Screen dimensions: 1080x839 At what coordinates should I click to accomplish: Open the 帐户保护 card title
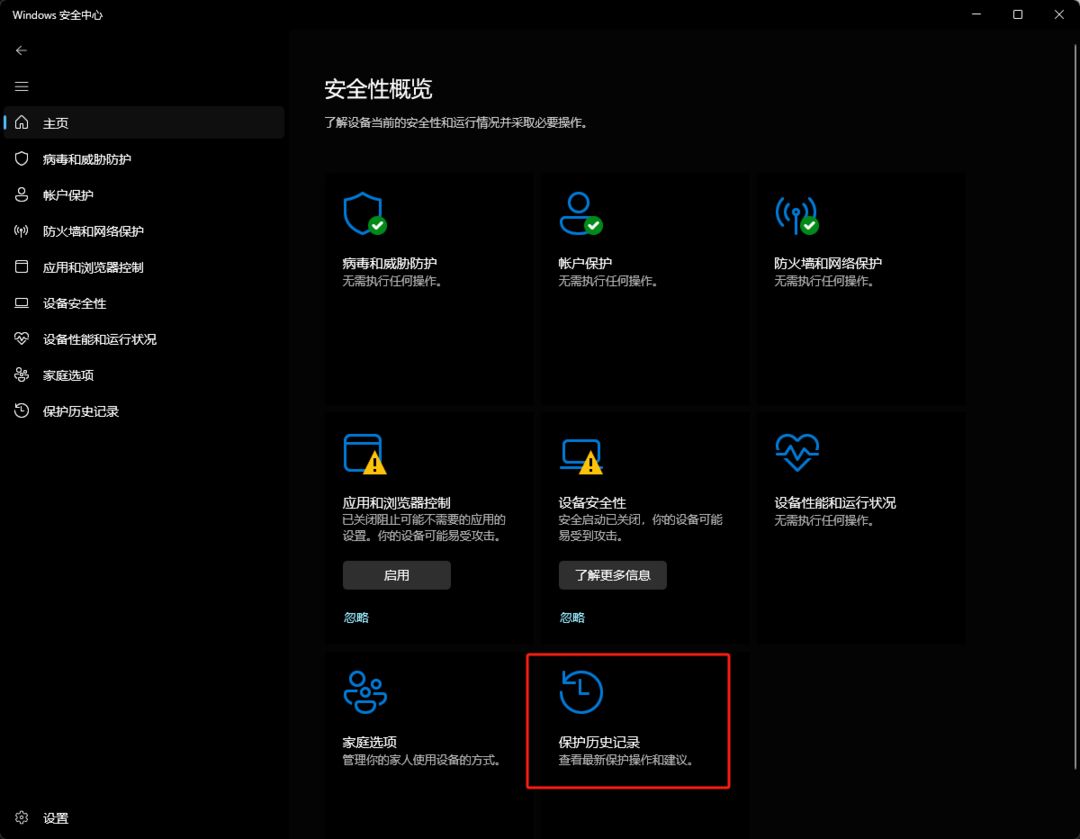pyautogui.click(x=585, y=263)
